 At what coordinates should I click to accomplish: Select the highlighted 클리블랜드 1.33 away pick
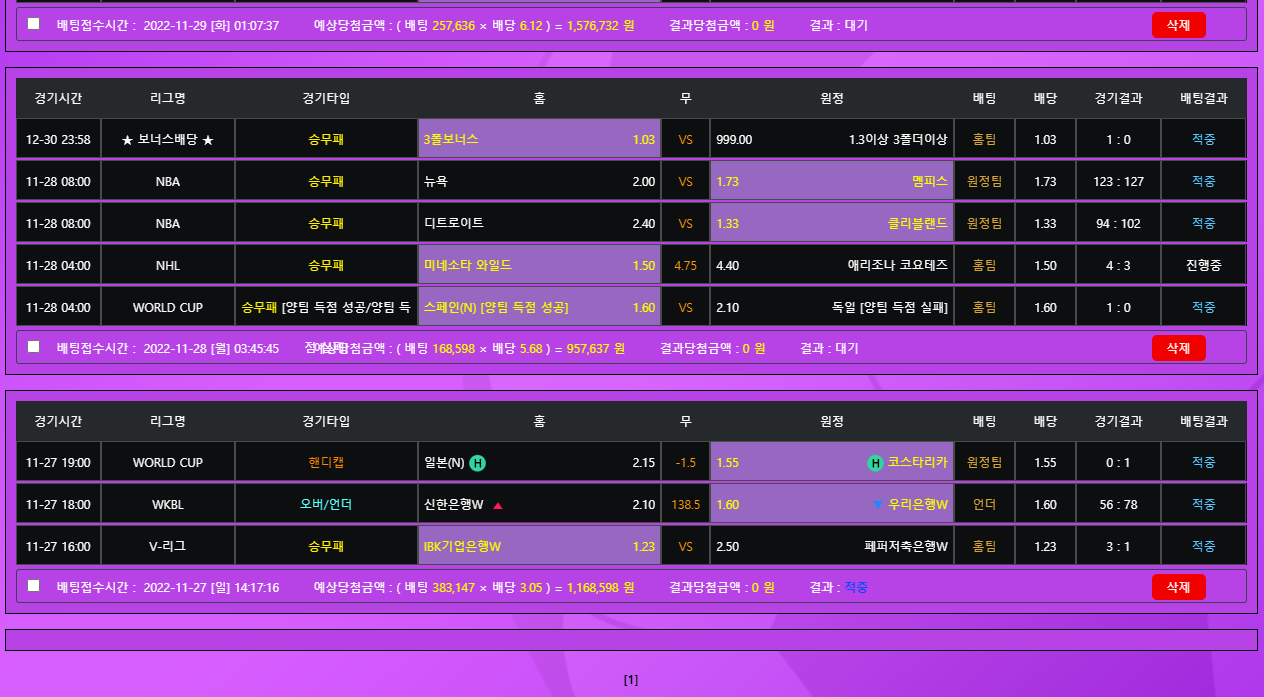pyautogui.click(x=832, y=224)
